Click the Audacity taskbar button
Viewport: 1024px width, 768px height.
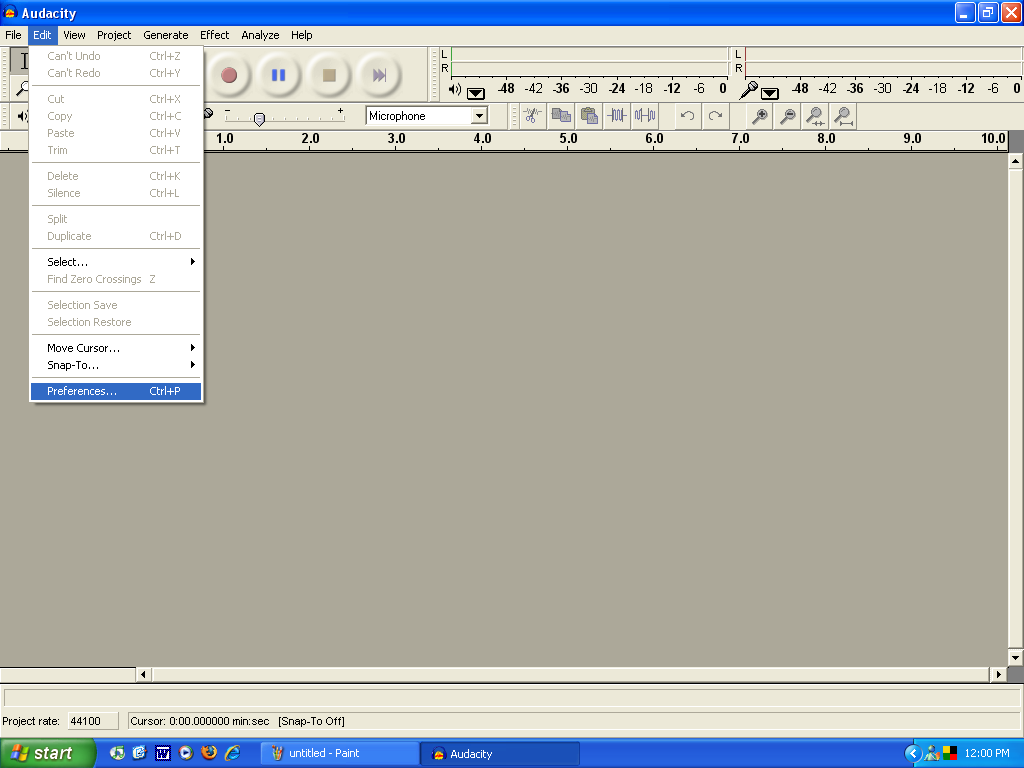500,754
